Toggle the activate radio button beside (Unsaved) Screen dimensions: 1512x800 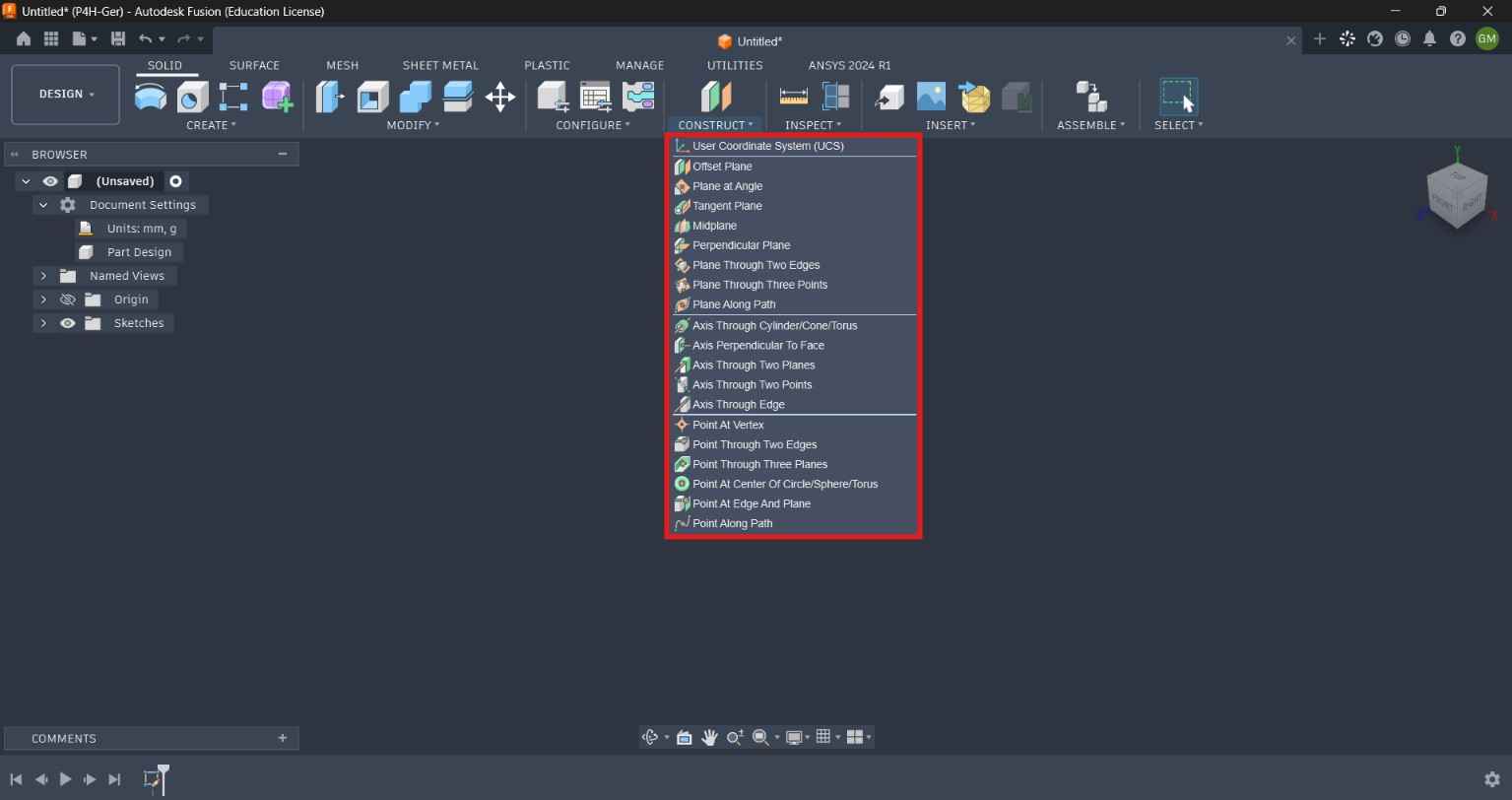point(175,181)
